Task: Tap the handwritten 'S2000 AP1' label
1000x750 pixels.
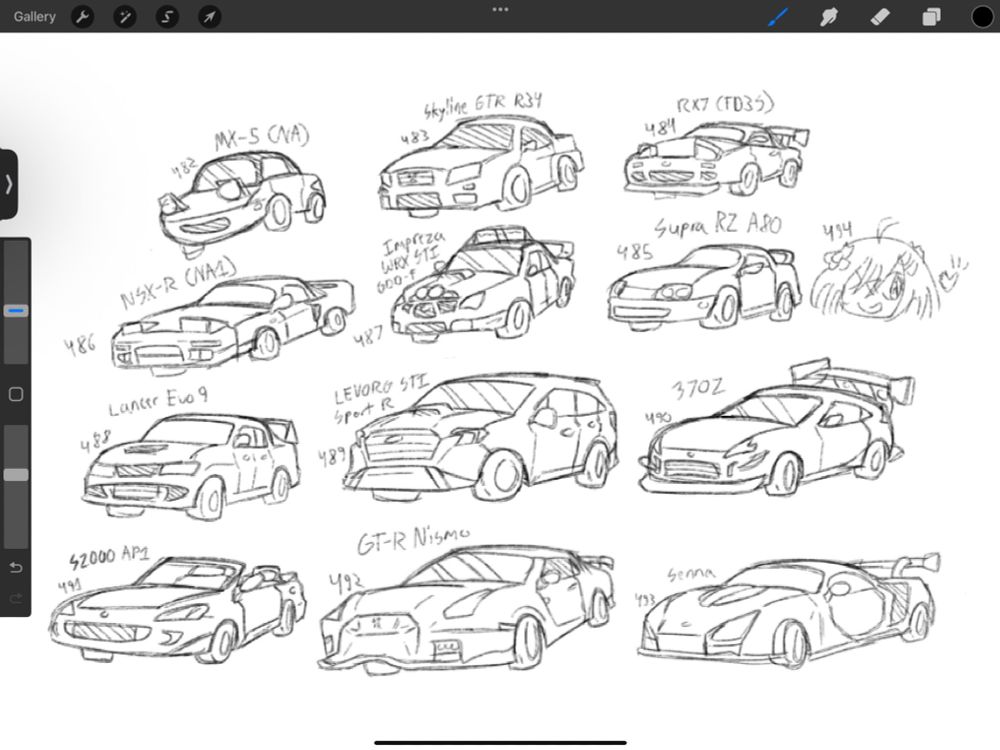Action: coord(108,557)
